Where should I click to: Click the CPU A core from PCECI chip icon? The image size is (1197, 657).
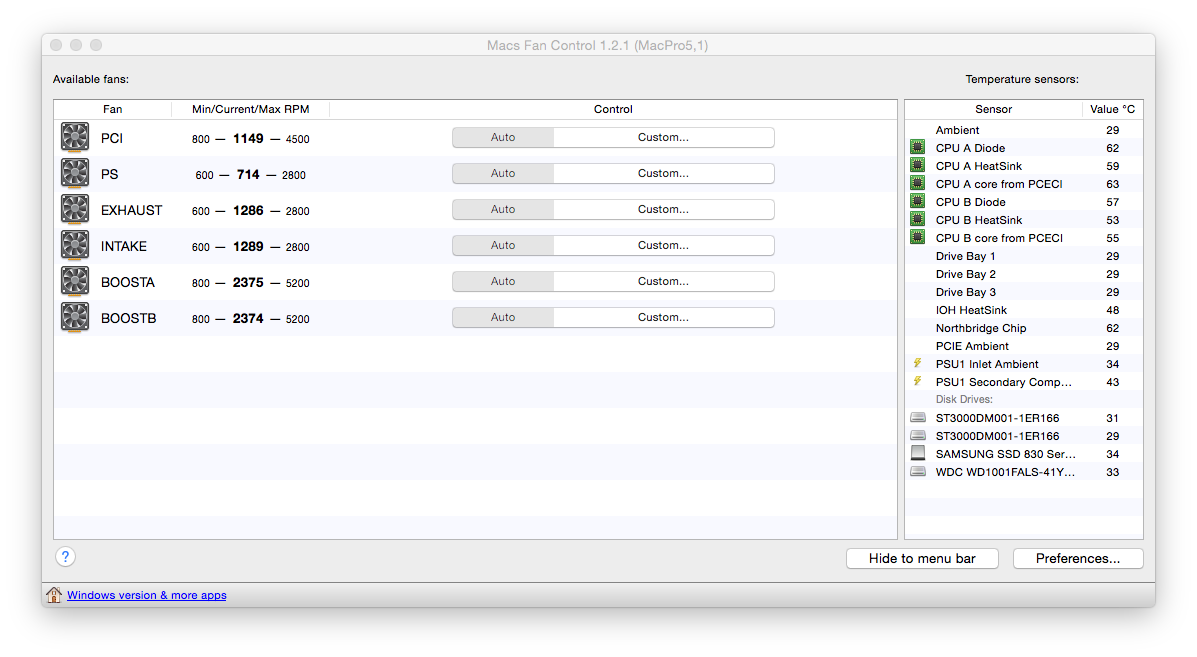coord(918,183)
